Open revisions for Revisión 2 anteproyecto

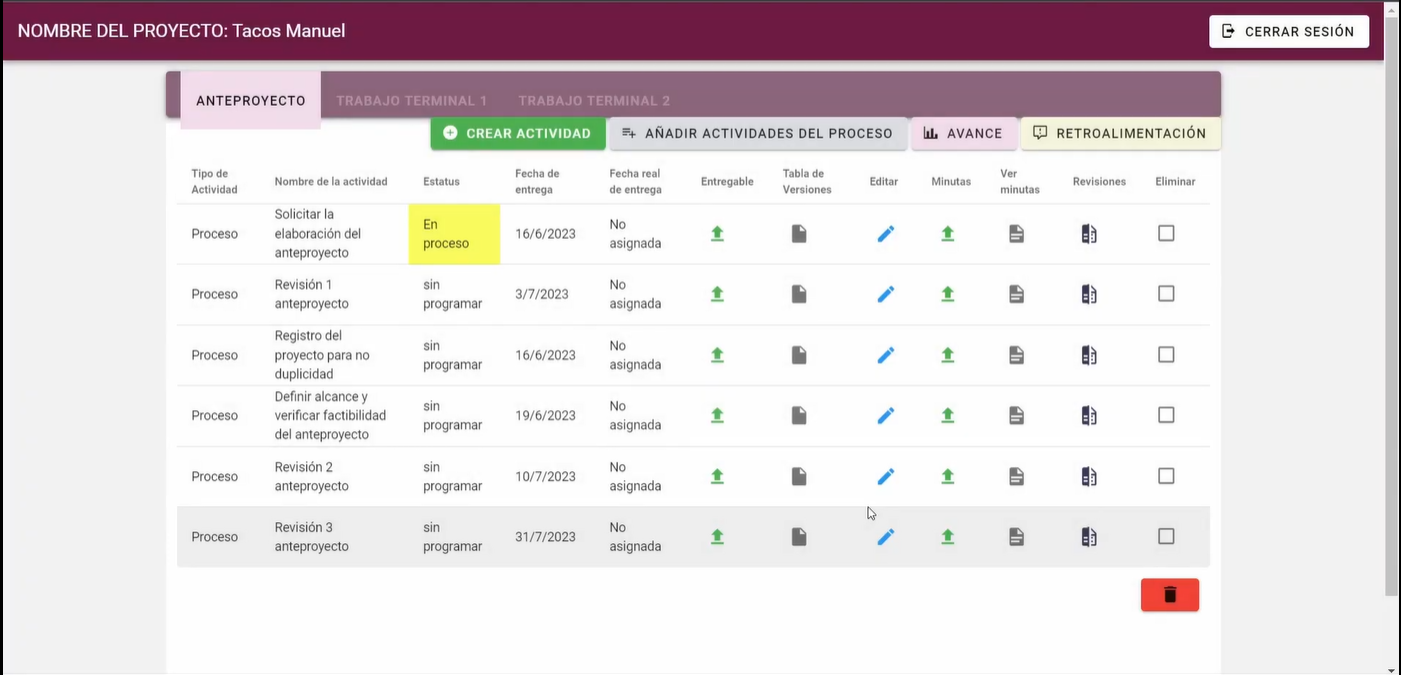pyautogui.click(x=1089, y=477)
